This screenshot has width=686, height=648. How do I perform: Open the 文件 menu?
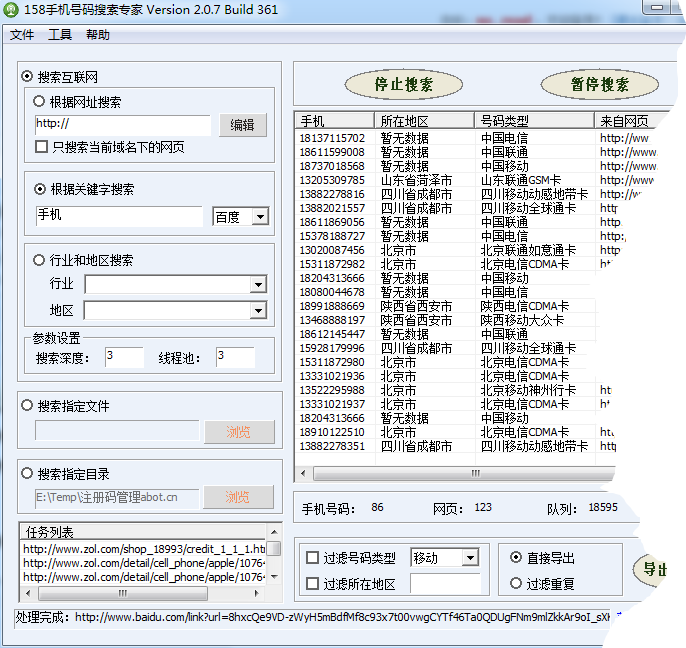click(22, 35)
